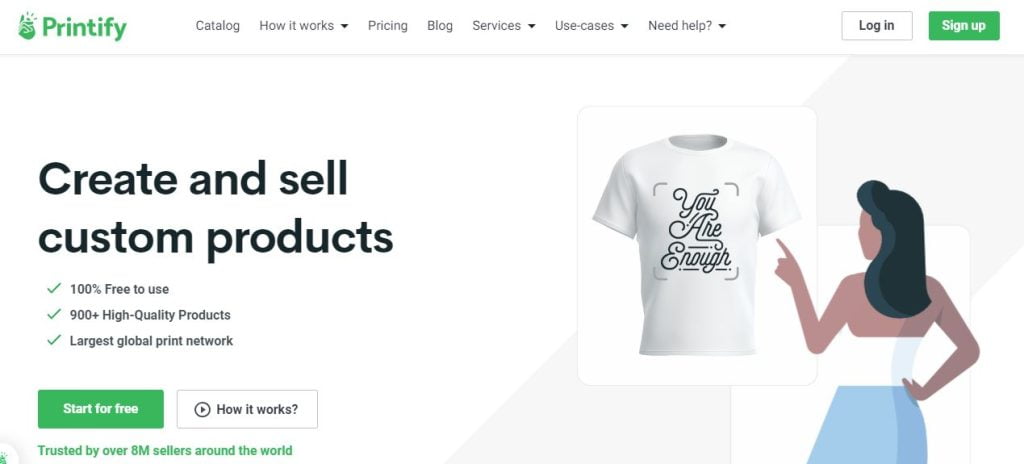Click the Create and sell custom products heading

pyautogui.click(x=215, y=207)
